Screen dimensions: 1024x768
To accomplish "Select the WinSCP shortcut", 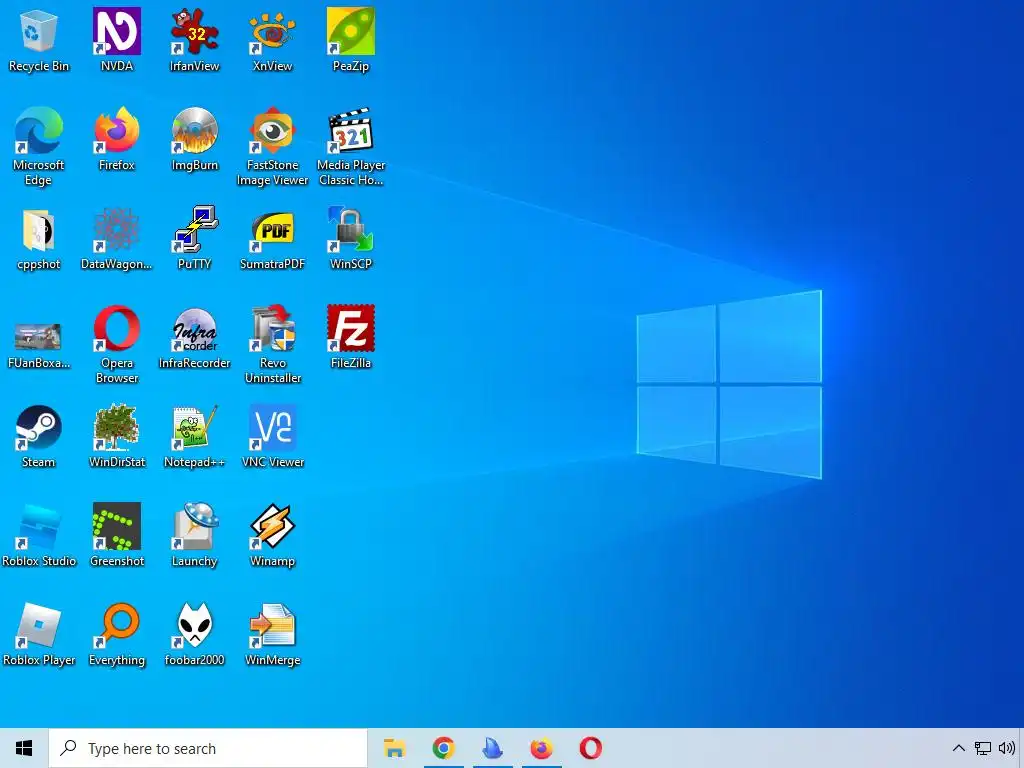I will 351,239.
